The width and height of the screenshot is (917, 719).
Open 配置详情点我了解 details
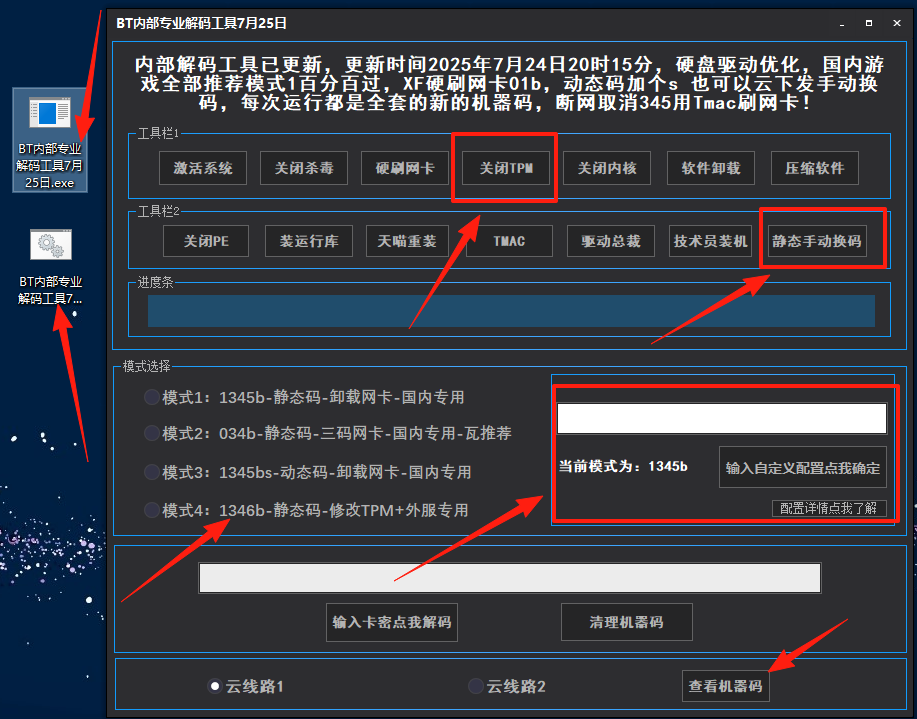[828, 508]
